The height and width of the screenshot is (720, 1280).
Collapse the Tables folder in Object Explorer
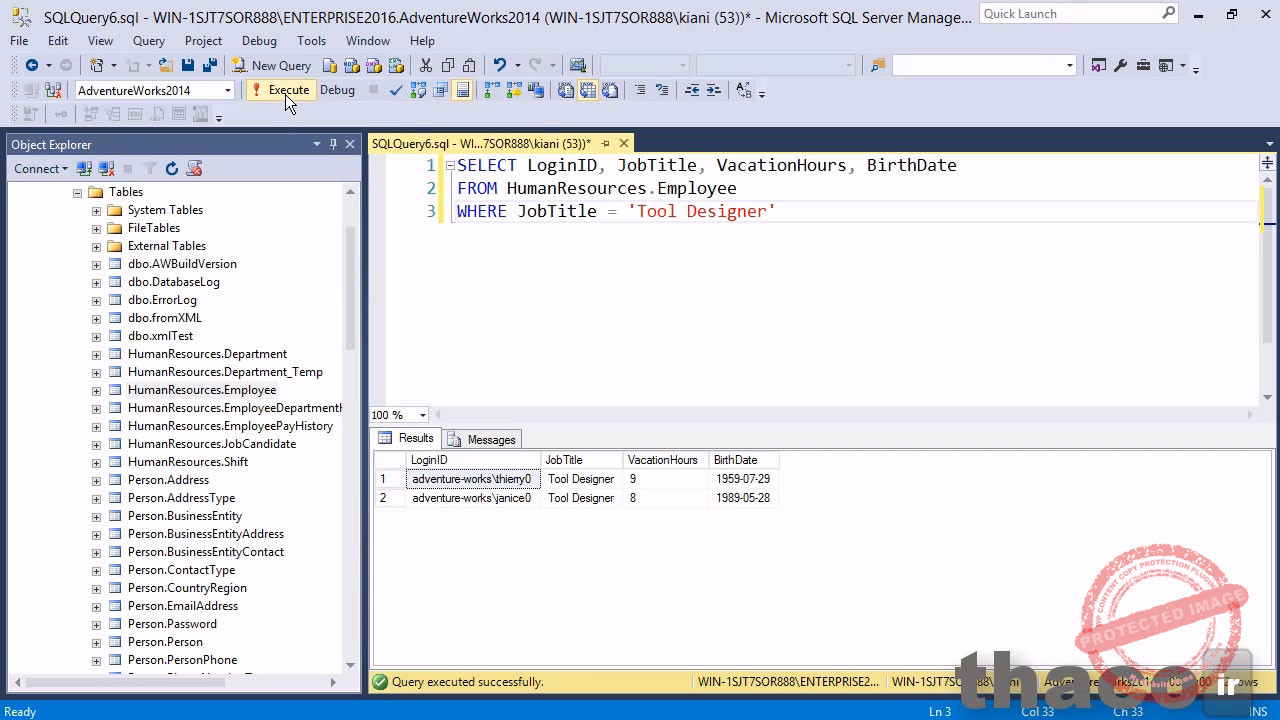point(77,191)
